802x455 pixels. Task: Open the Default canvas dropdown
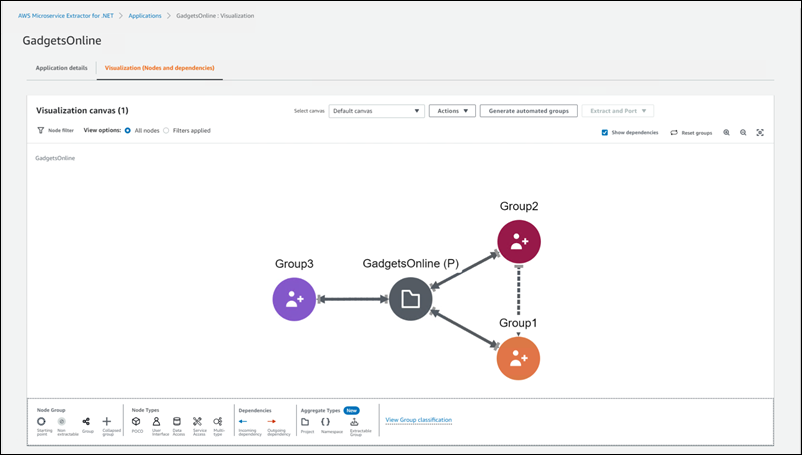tap(376, 111)
